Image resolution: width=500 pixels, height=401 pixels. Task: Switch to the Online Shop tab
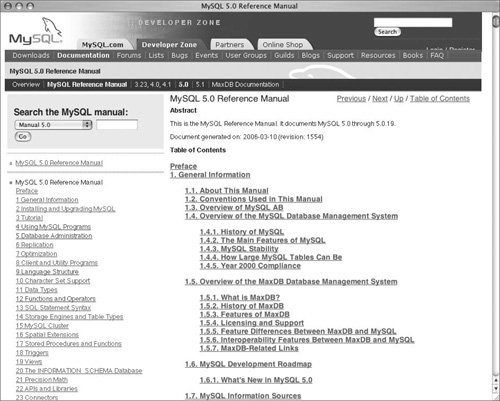click(x=283, y=45)
